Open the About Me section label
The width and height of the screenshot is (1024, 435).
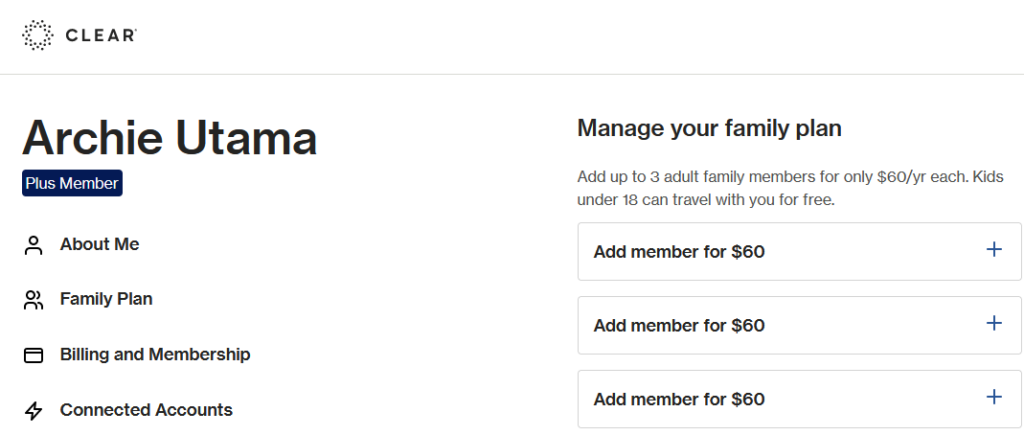click(x=99, y=244)
